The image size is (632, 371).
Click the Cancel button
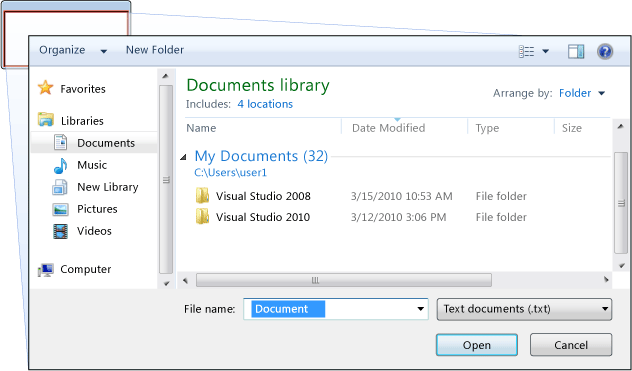(x=571, y=345)
